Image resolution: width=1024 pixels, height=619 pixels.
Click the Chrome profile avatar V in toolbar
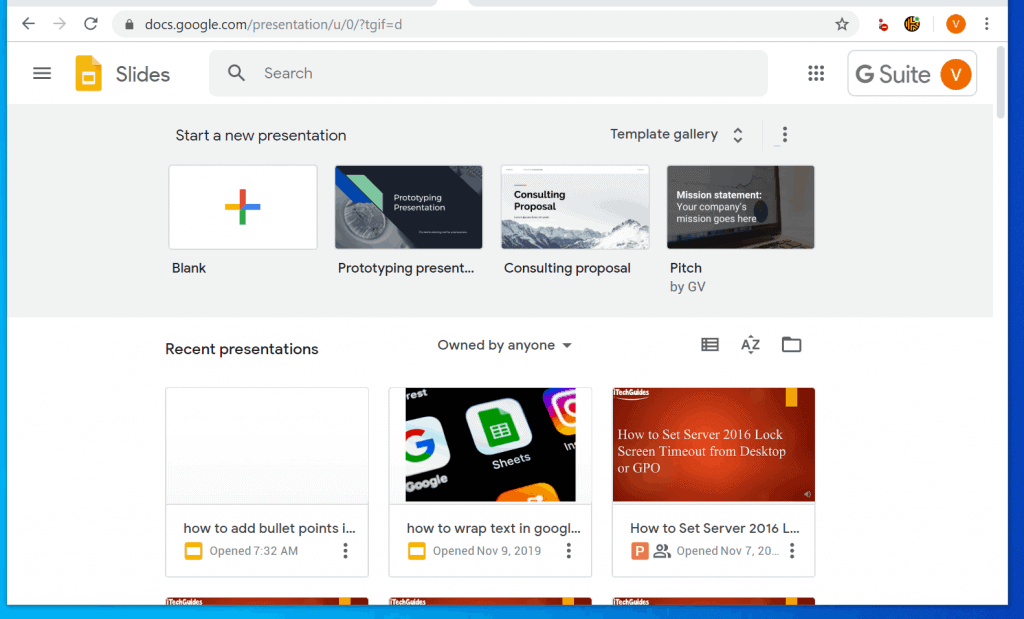pos(955,24)
